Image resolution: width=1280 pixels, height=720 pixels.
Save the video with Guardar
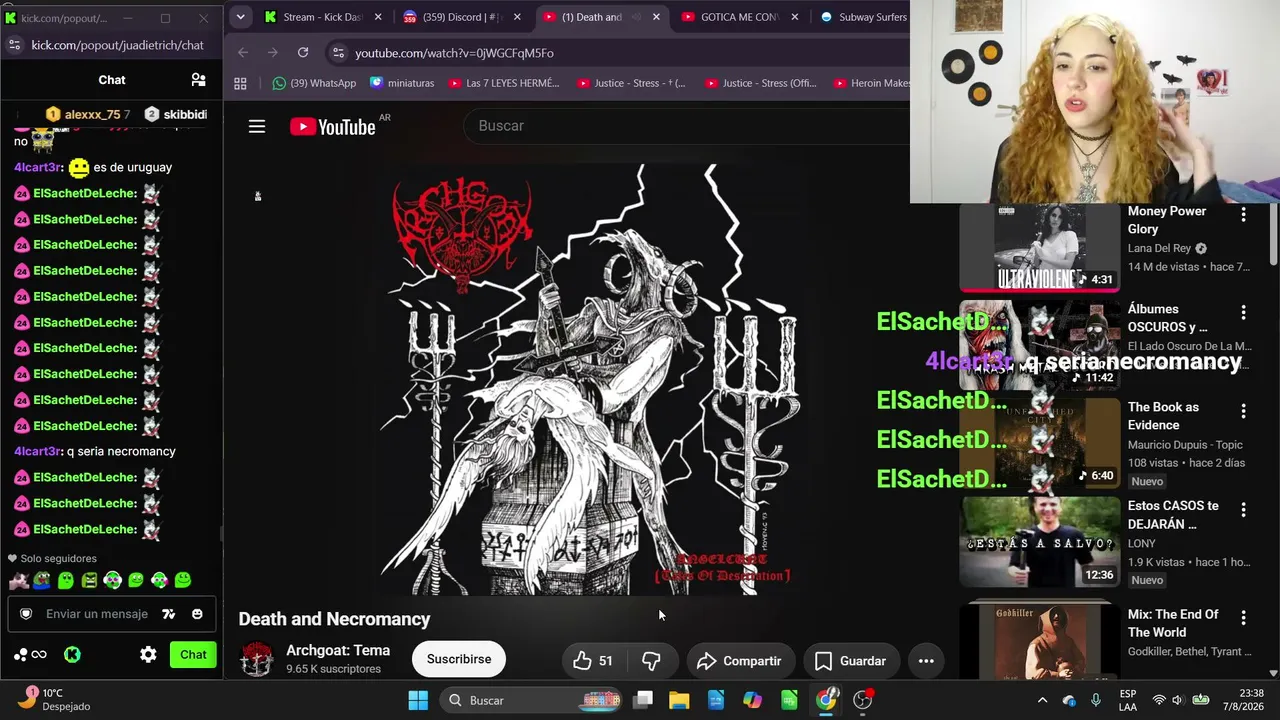pos(850,661)
